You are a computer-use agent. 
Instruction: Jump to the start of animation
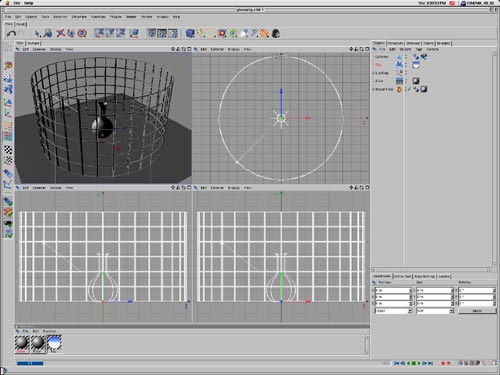pyautogui.click(x=397, y=363)
